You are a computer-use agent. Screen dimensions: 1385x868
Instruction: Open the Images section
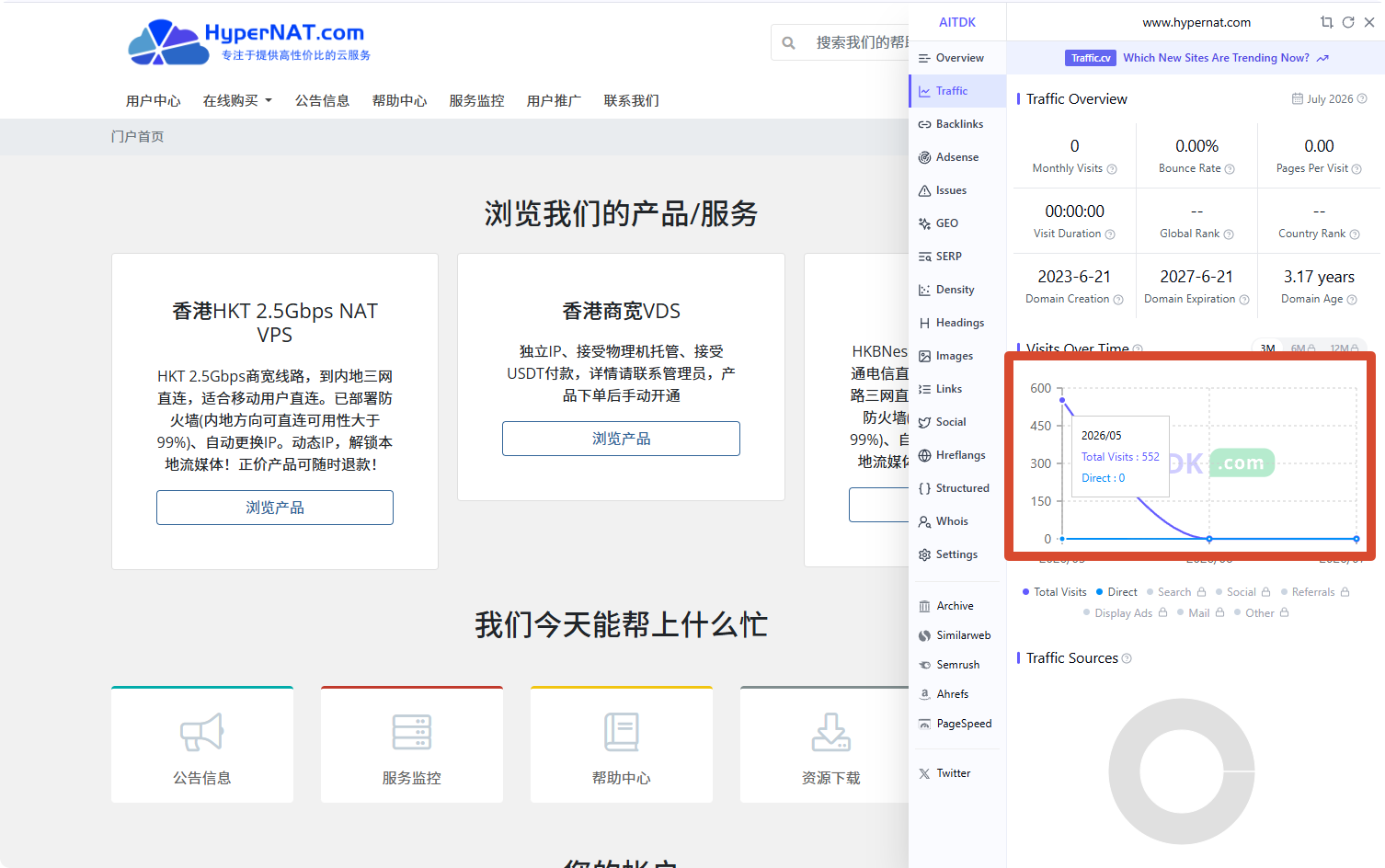(956, 356)
